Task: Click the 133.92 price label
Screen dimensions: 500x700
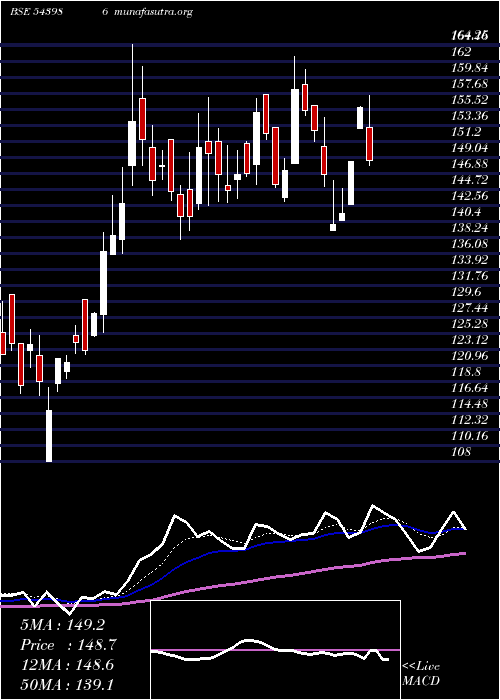Action: [469, 260]
